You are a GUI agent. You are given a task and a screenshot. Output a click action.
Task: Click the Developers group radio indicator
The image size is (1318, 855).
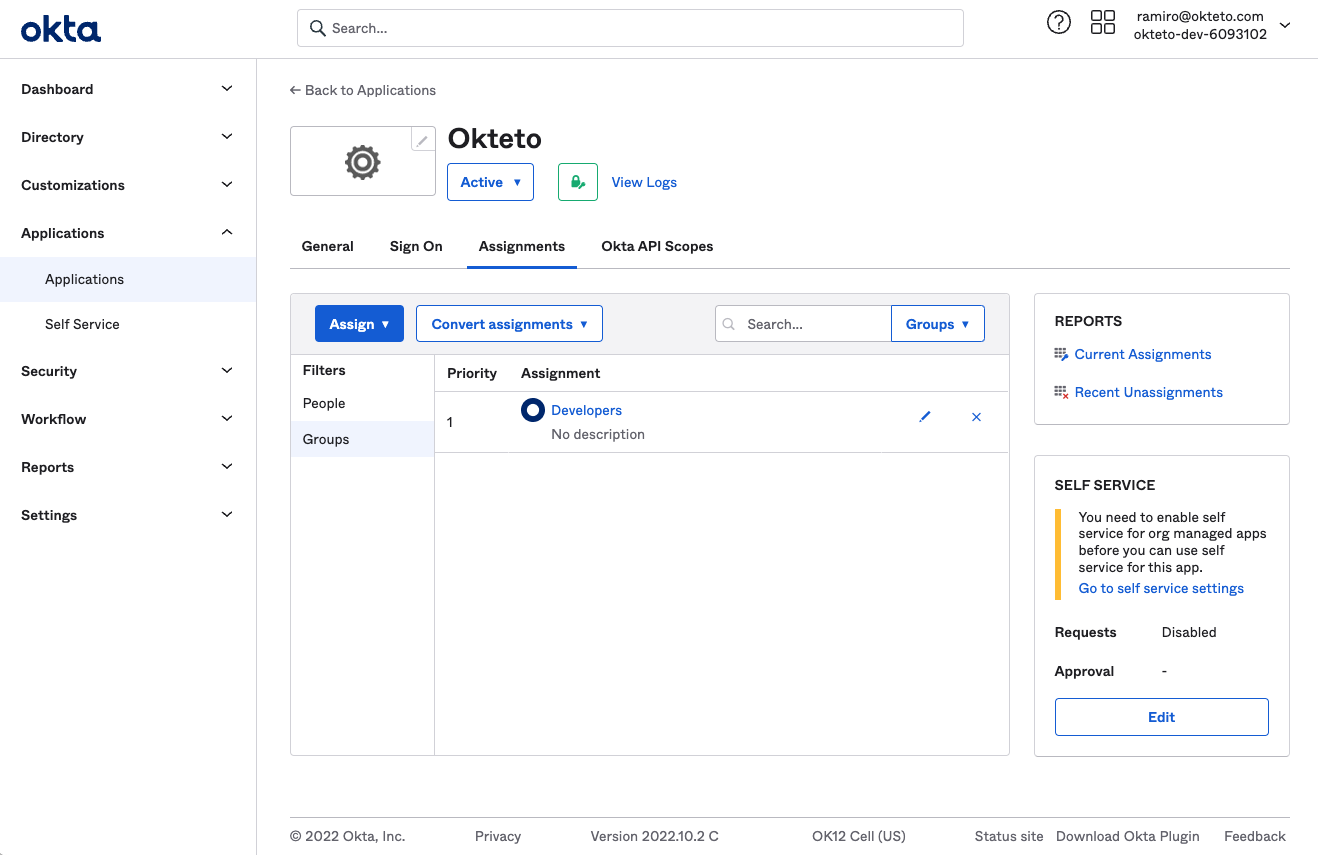tap(534, 409)
